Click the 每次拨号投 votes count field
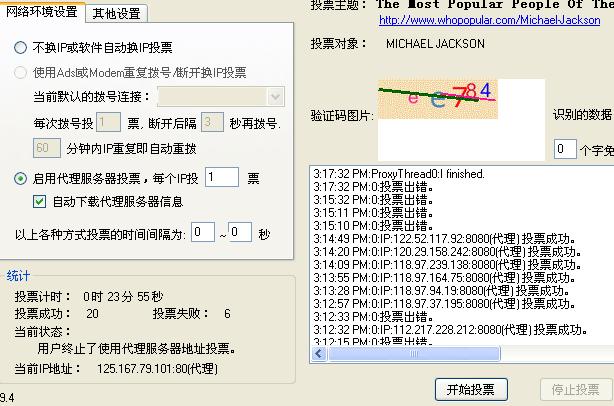The image size is (614, 406). coord(108,123)
